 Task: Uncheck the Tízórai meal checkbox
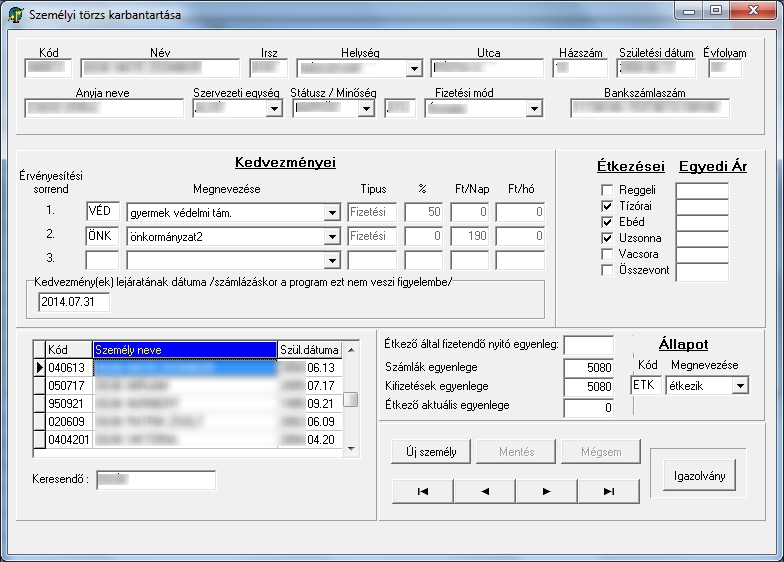607,206
